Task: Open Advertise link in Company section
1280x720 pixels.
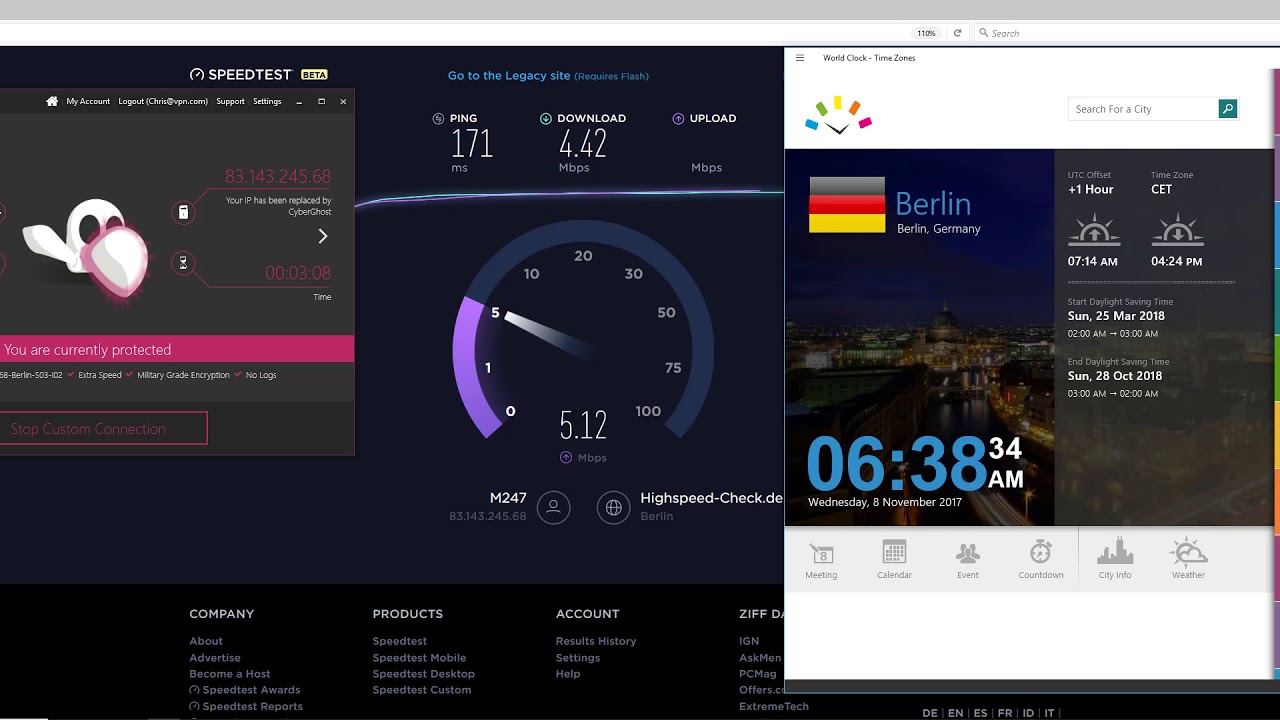Action: pos(215,658)
